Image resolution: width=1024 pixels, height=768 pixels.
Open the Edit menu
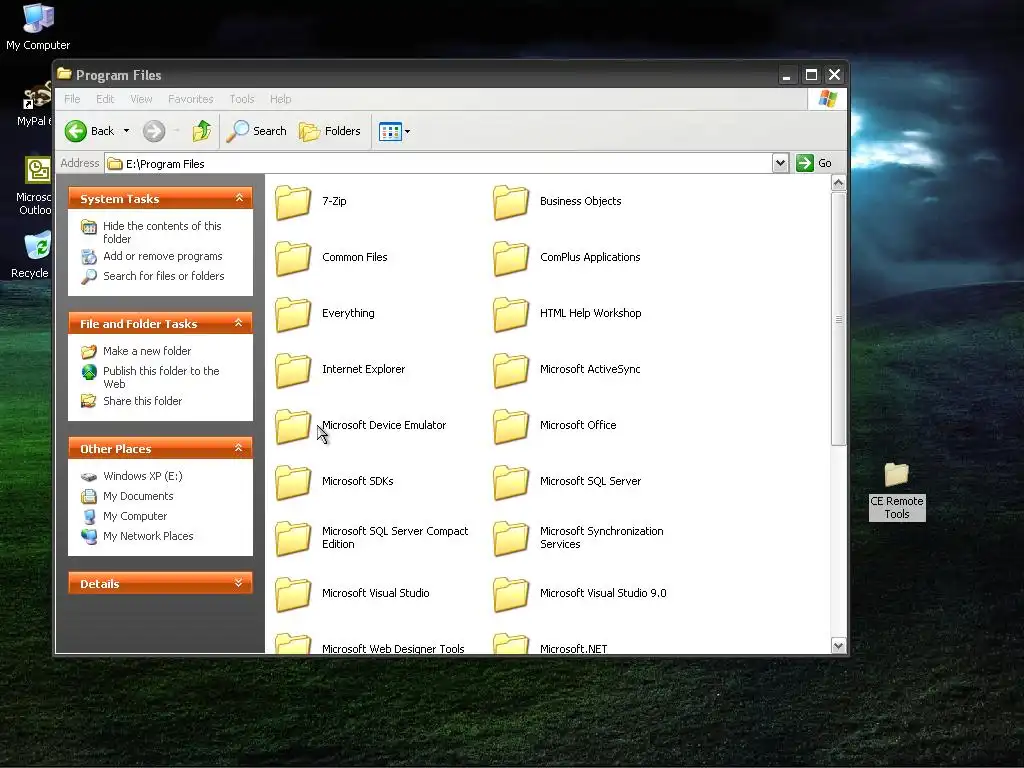[x=104, y=99]
